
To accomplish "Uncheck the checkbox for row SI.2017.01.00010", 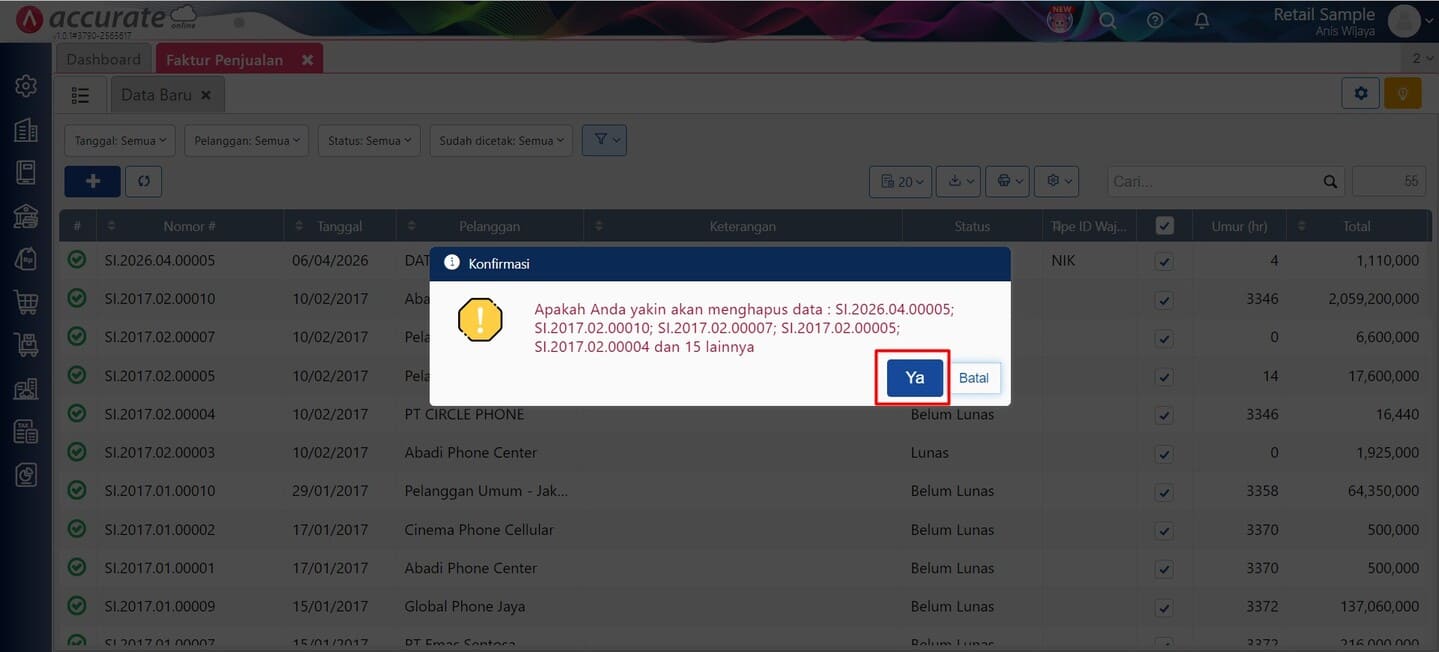I will point(1164,492).
